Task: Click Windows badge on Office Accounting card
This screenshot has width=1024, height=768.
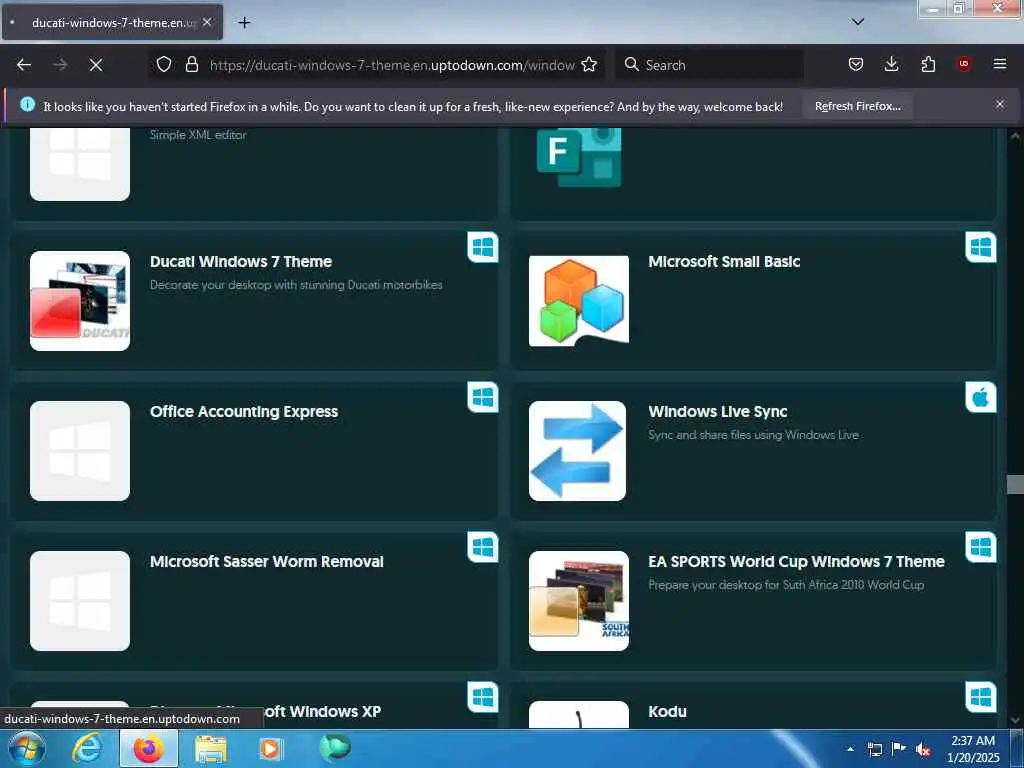Action: pyautogui.click(x=483, y=397)
